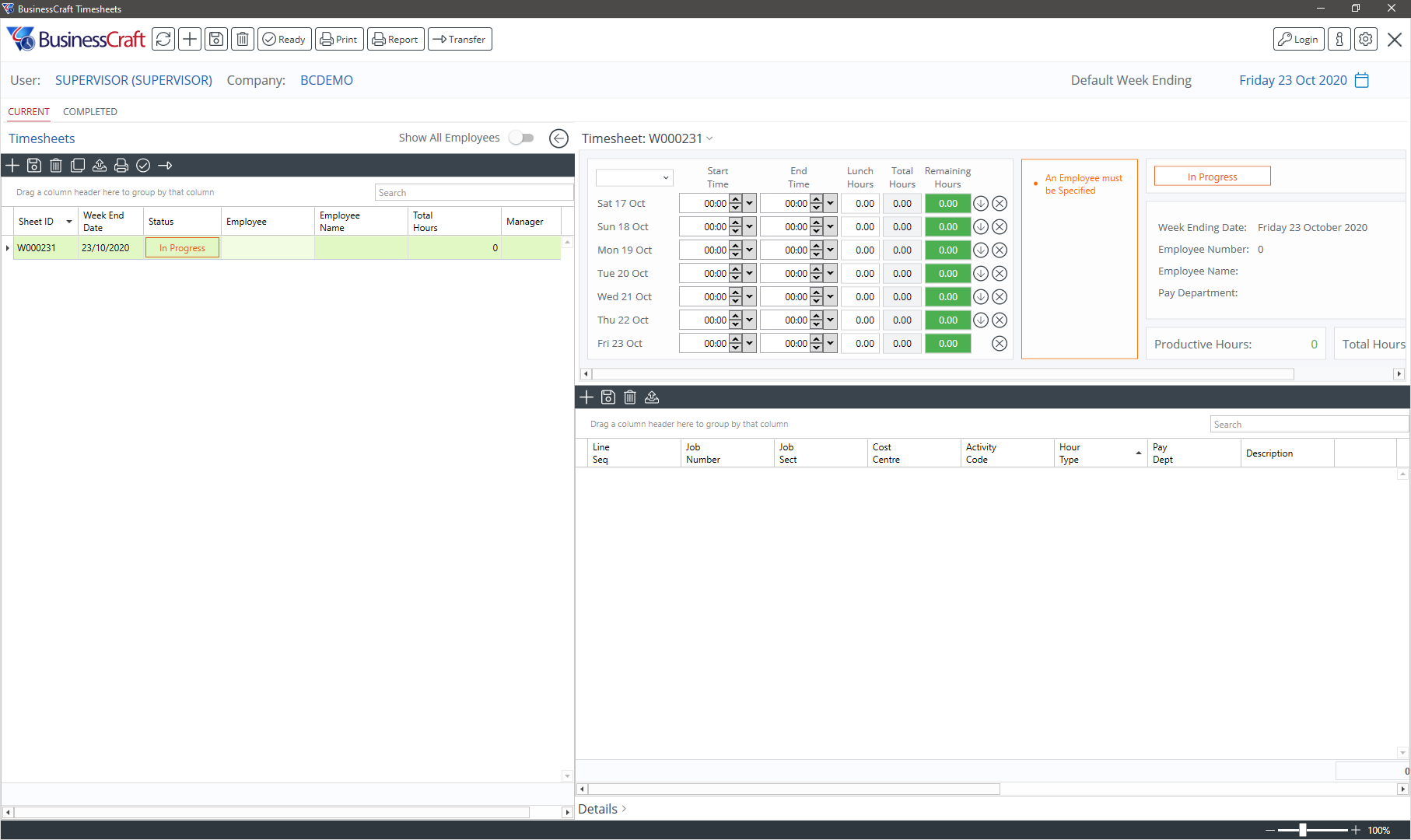Toggle Show All Employees switch
Viewport: 1411px width, 840px height.
point(522,138)
